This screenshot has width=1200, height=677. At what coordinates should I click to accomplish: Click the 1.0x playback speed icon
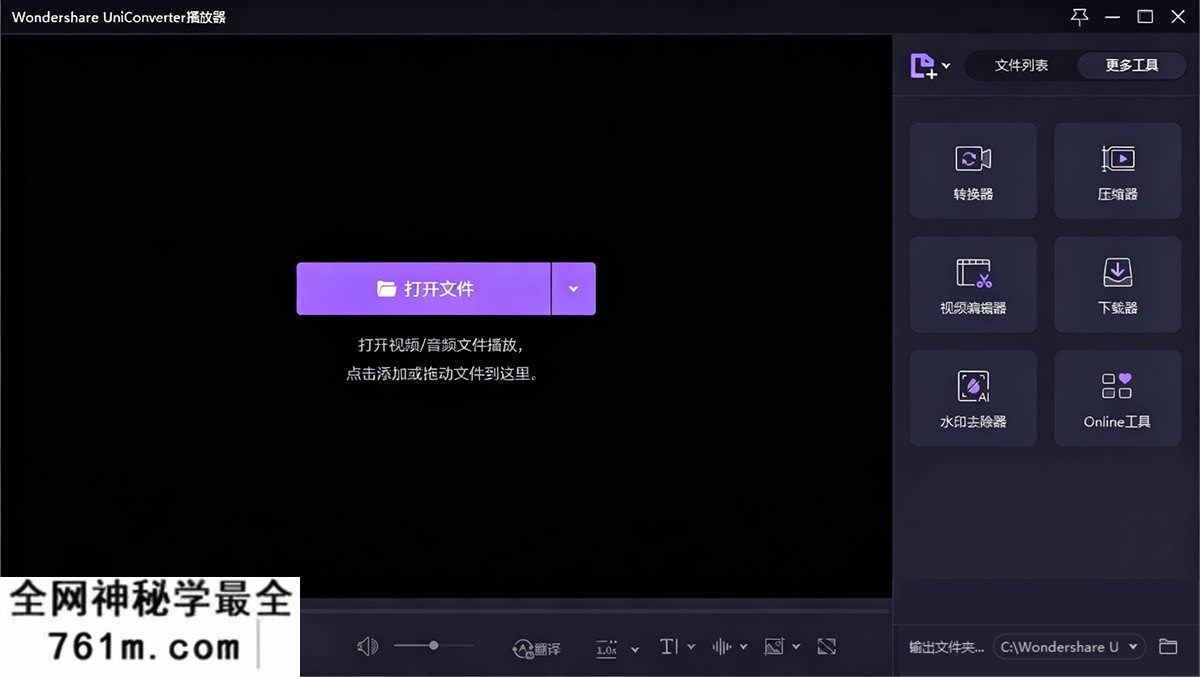tap(606, 648)
